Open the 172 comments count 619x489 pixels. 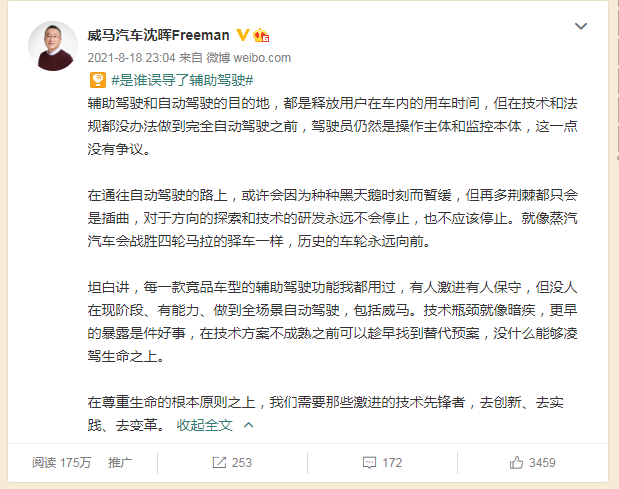[392, 463]
